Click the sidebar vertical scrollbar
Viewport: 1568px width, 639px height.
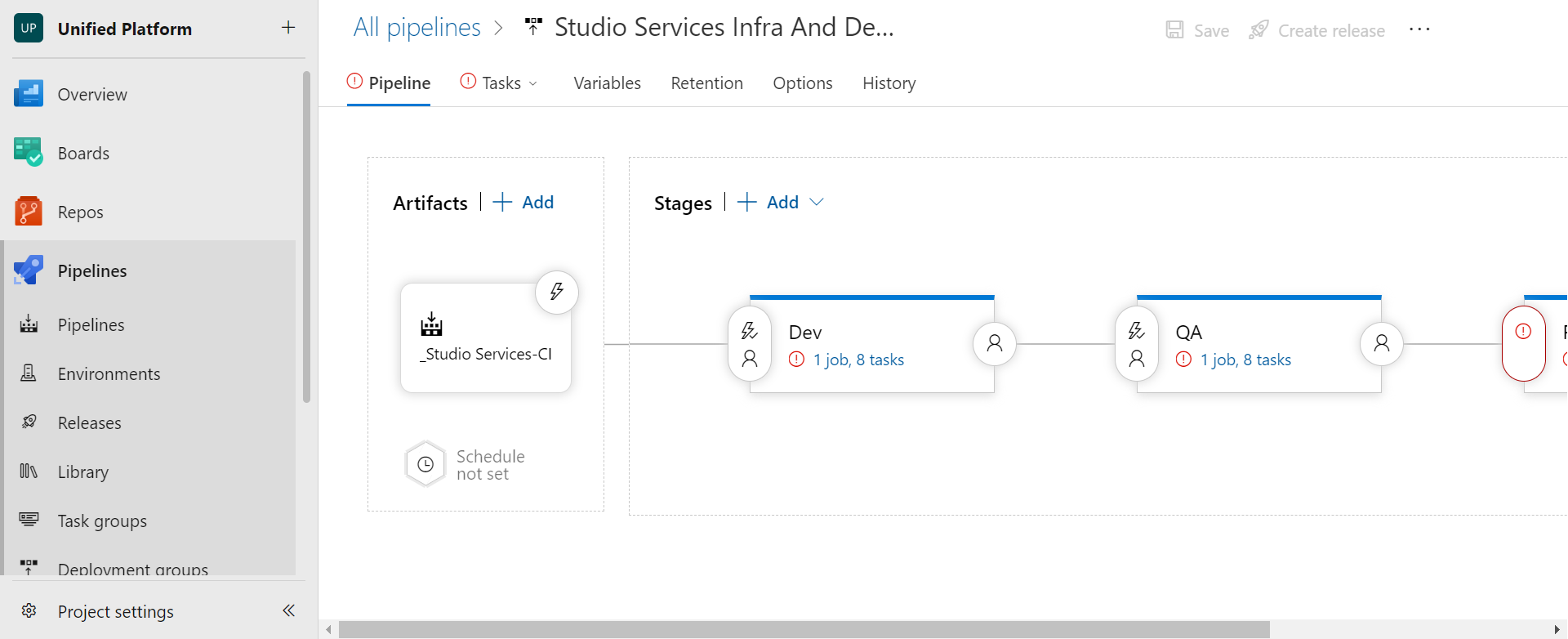pos(307,237)
